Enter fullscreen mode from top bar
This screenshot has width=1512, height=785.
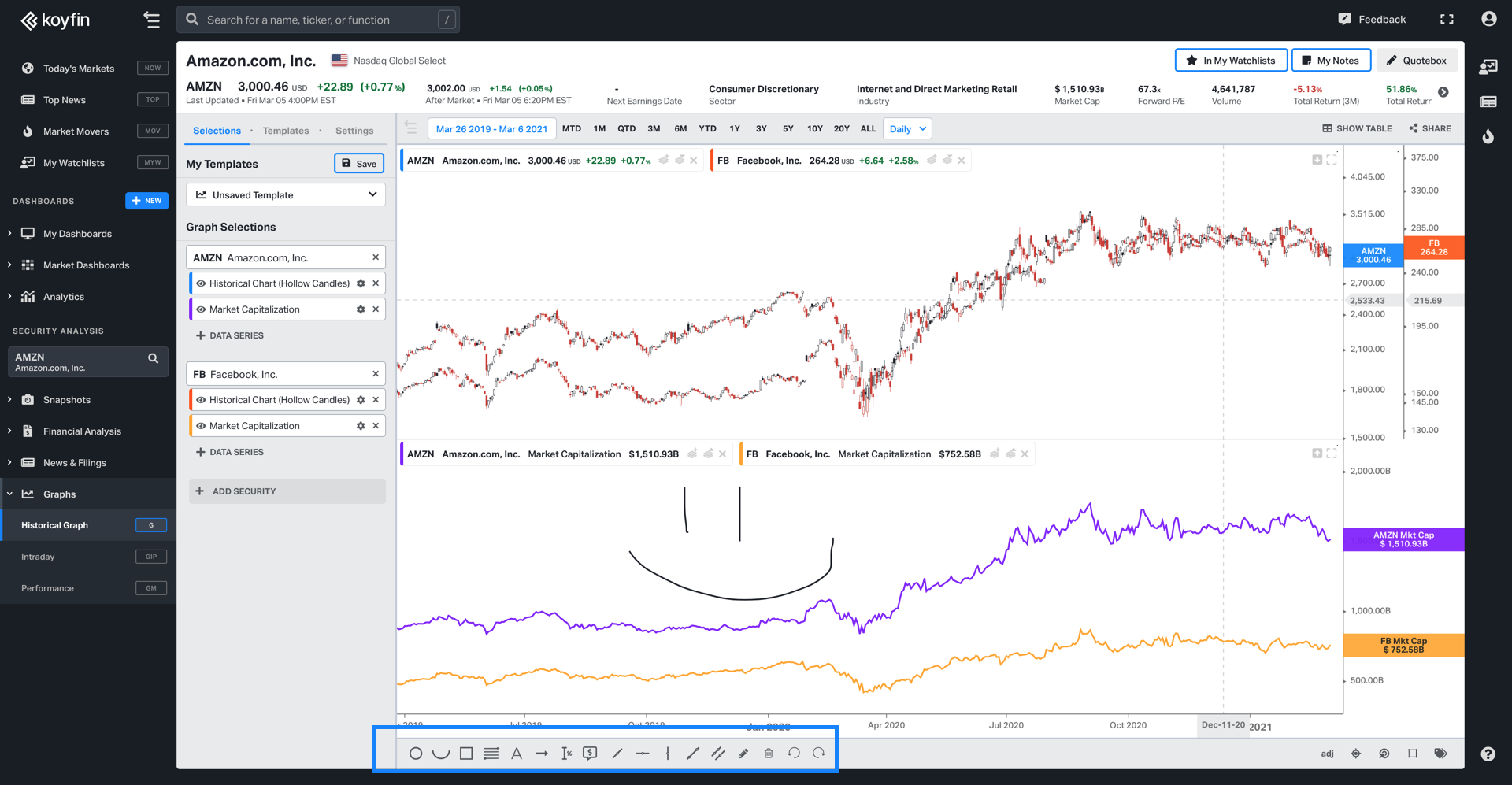(1447, 19)
